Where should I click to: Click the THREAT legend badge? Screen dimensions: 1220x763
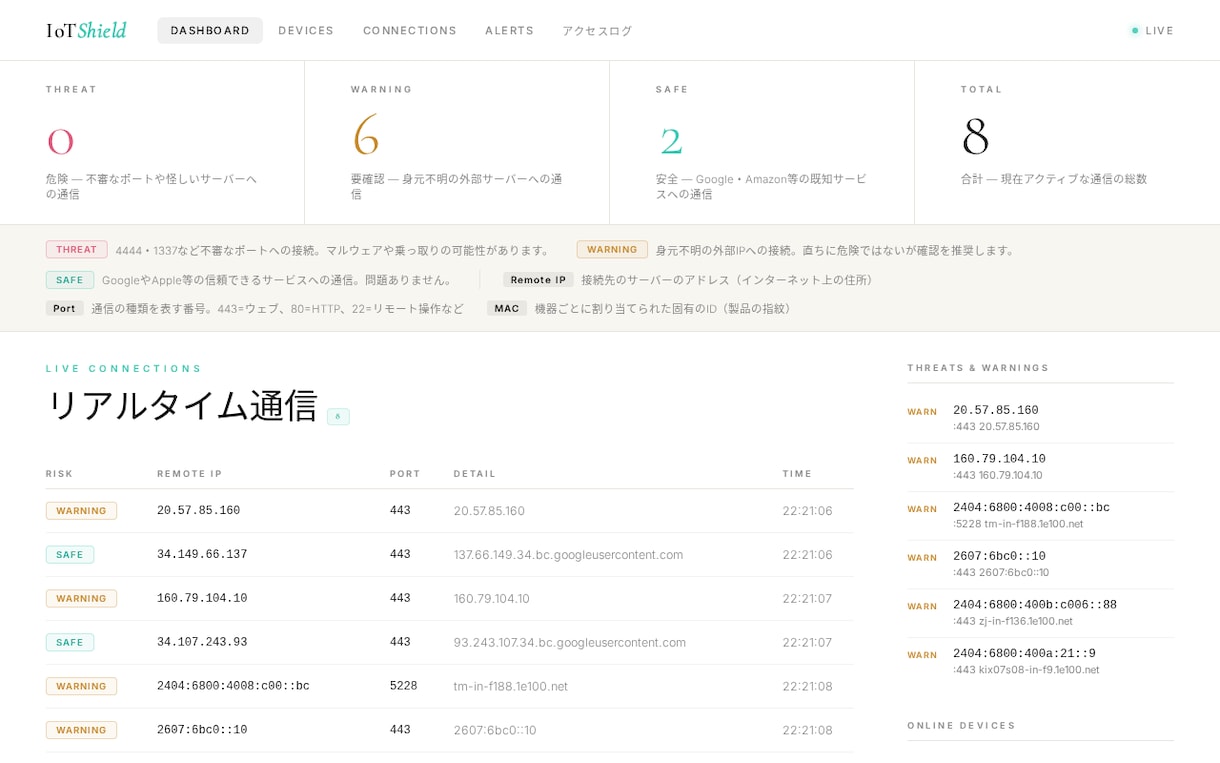click(77, 249)
